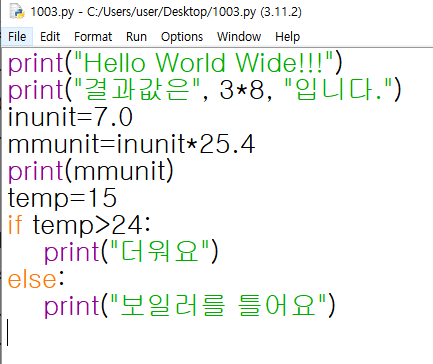Click the IDLE Python file icon in title bar
The width and height of the screenshot is (433, 364).
[x=17, y=12]
